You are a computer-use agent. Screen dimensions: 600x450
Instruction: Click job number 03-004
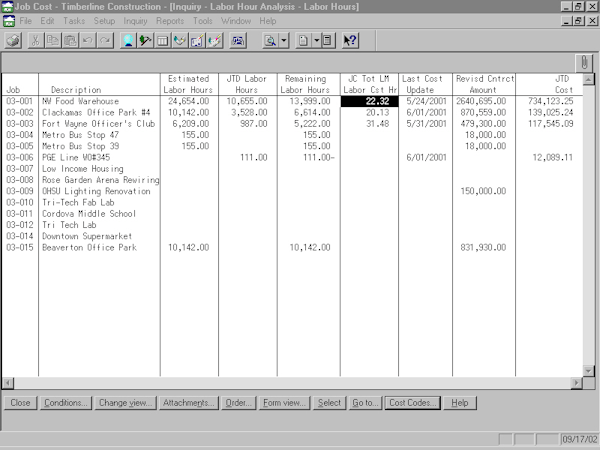tap(20, 135)
